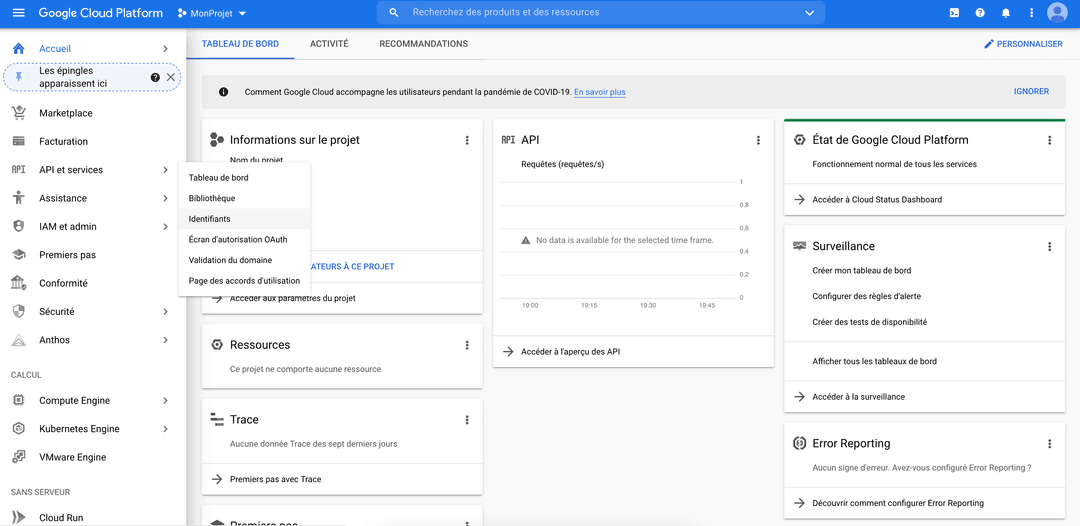Expand the search bar dropdown arrow
Screen dimensions: 1080x526
[809, 13]
